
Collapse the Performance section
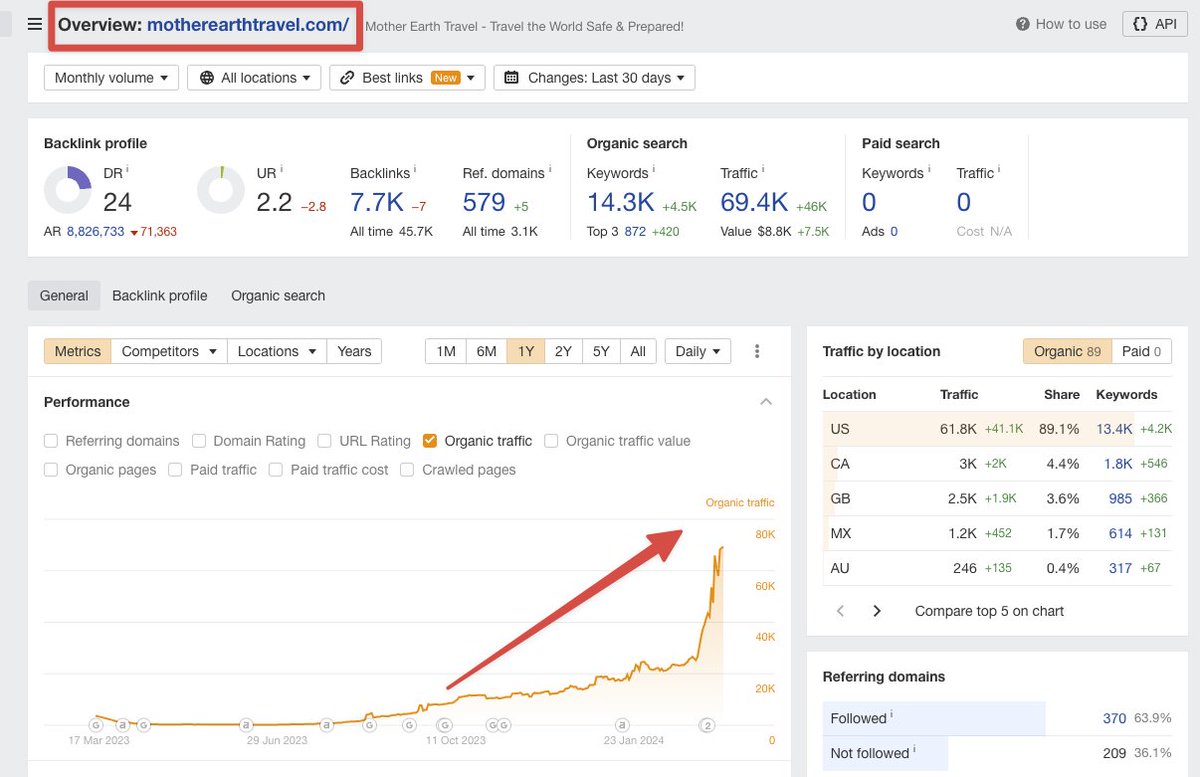point(766,402)
